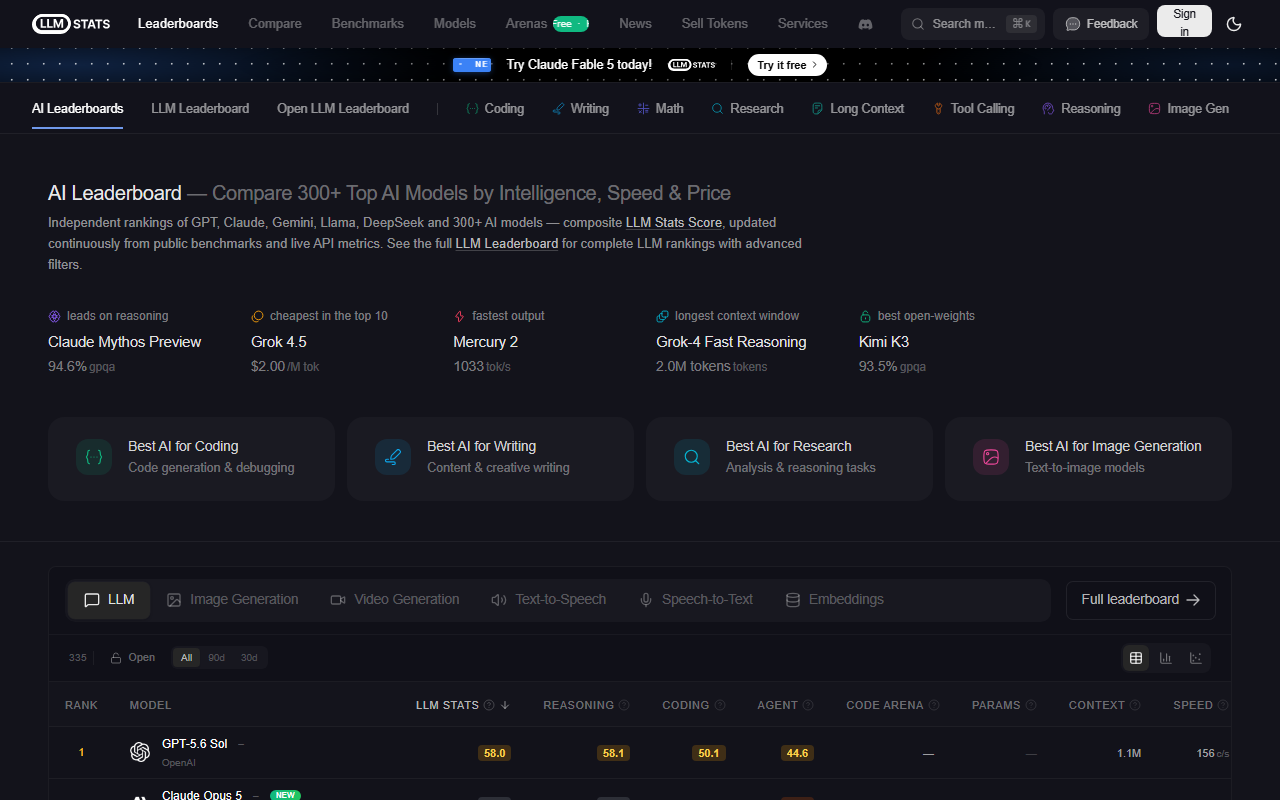1280x800 pixels.
Task: Click the LLM Stats logo
Action: click(71, 24)
